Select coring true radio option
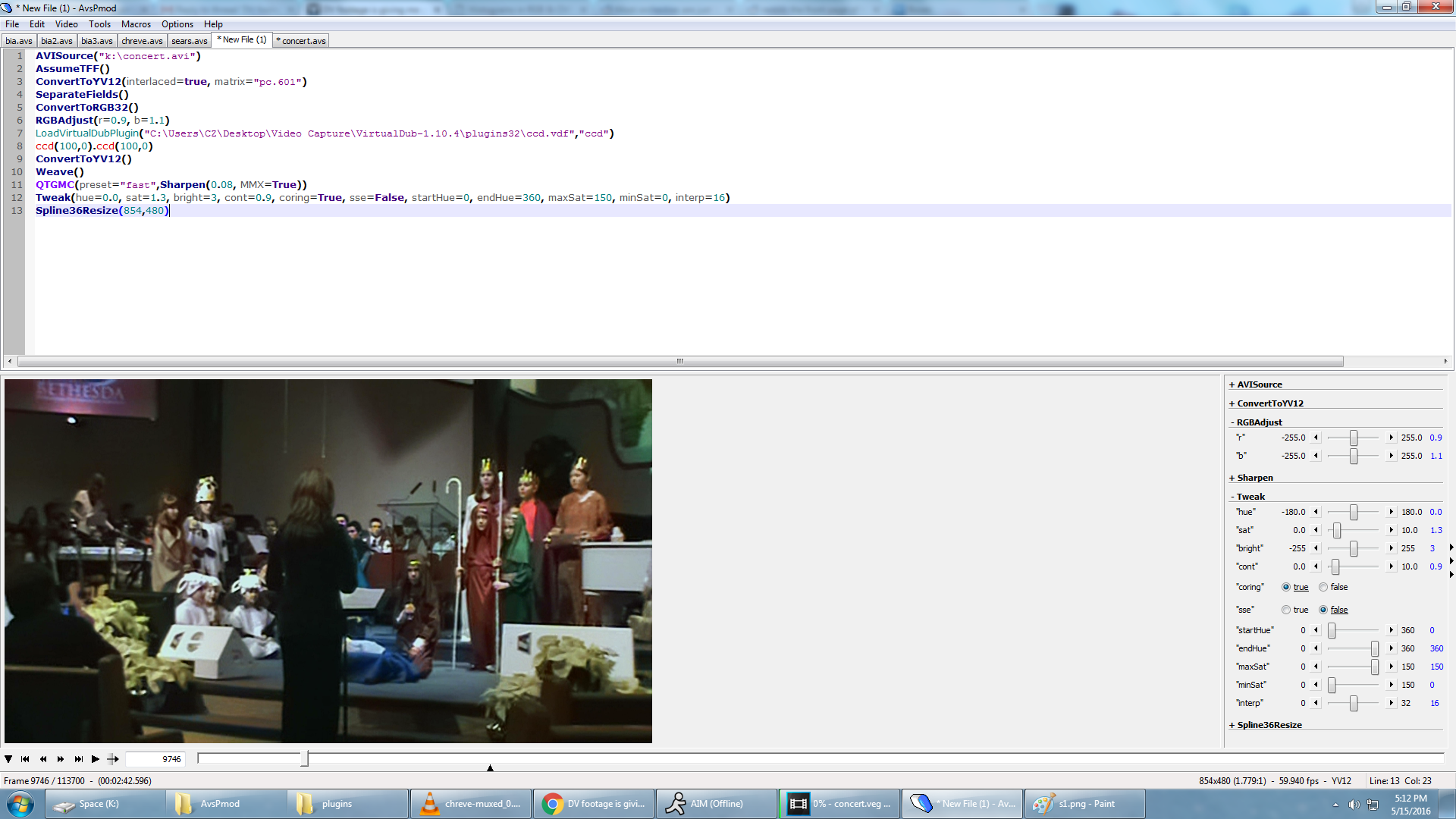The image size is (1456, 819). point(1286,587)
